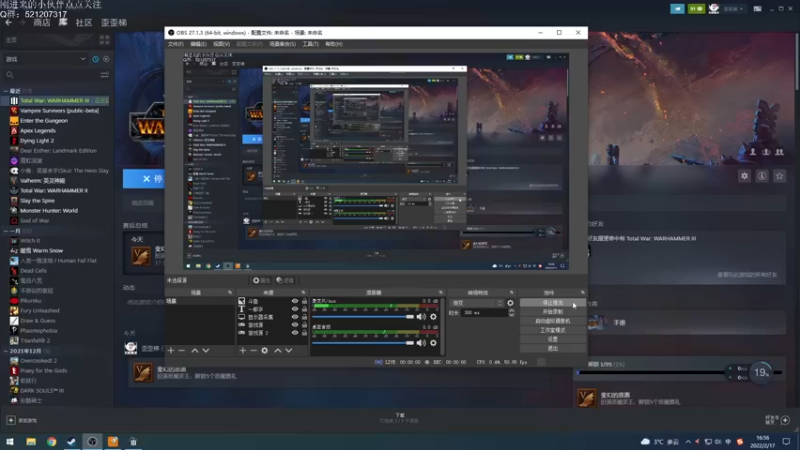
Task: Open the View menu in OBS
Action: tap(221, 44)
